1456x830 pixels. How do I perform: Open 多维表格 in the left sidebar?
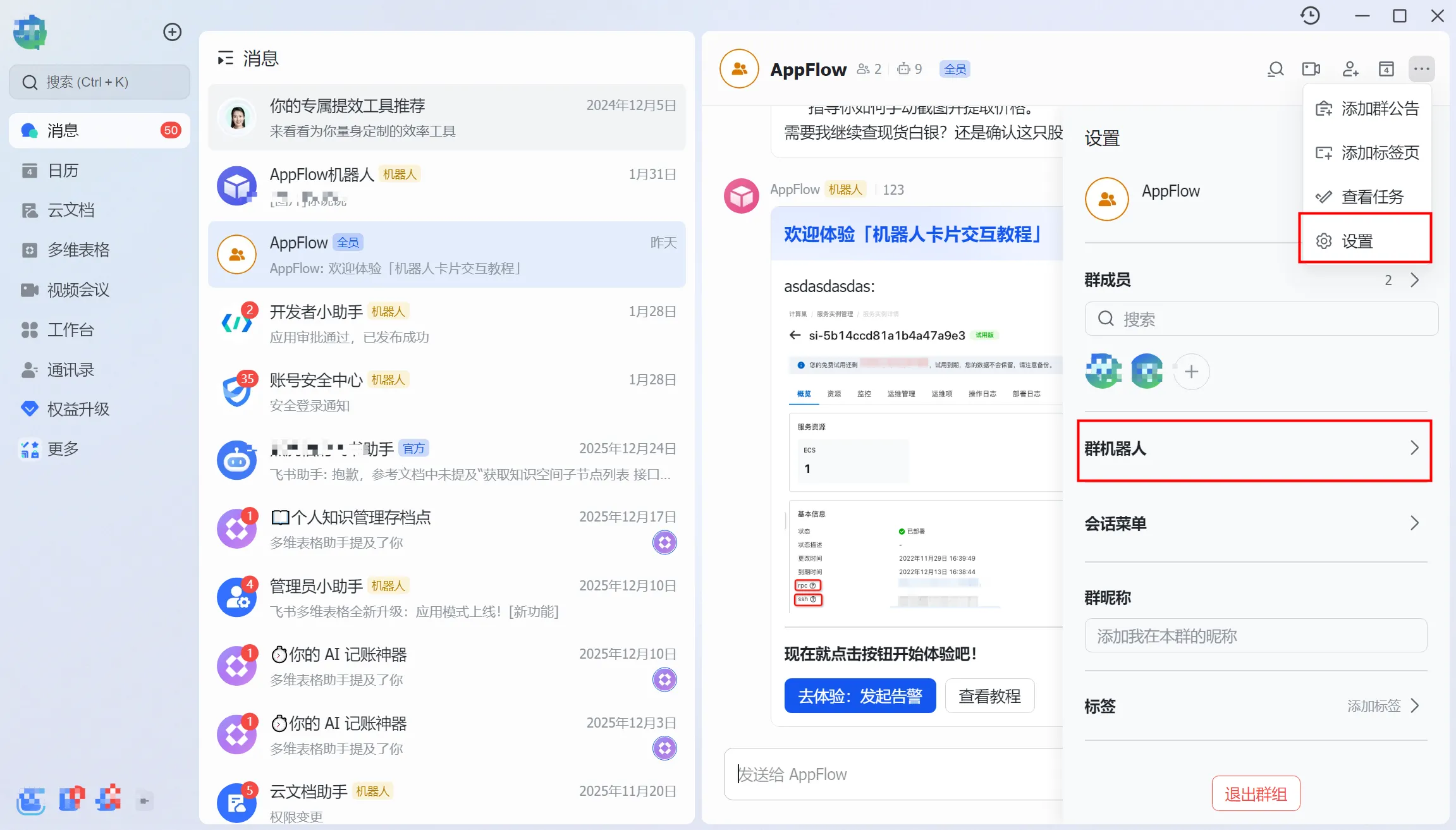(78, 250)
